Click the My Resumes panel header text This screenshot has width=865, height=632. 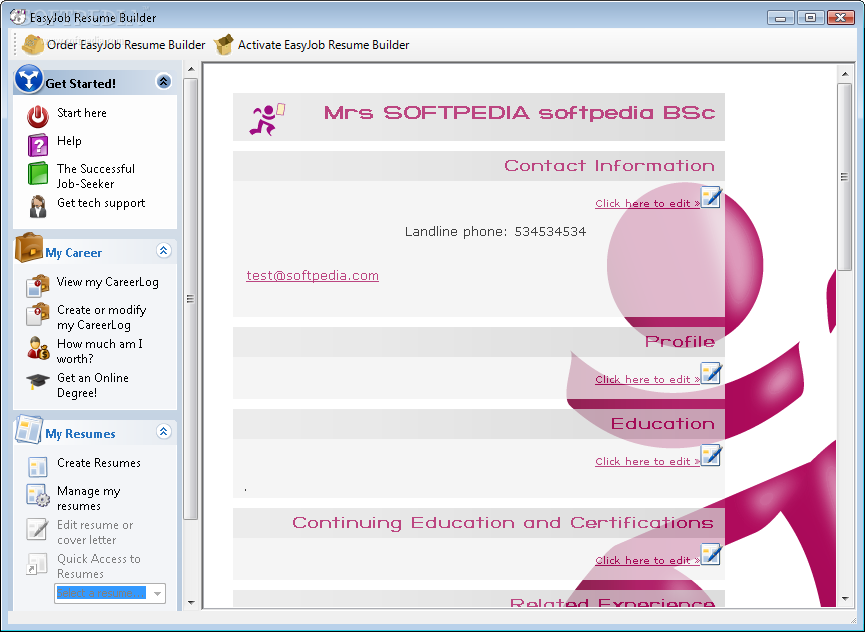80,434
